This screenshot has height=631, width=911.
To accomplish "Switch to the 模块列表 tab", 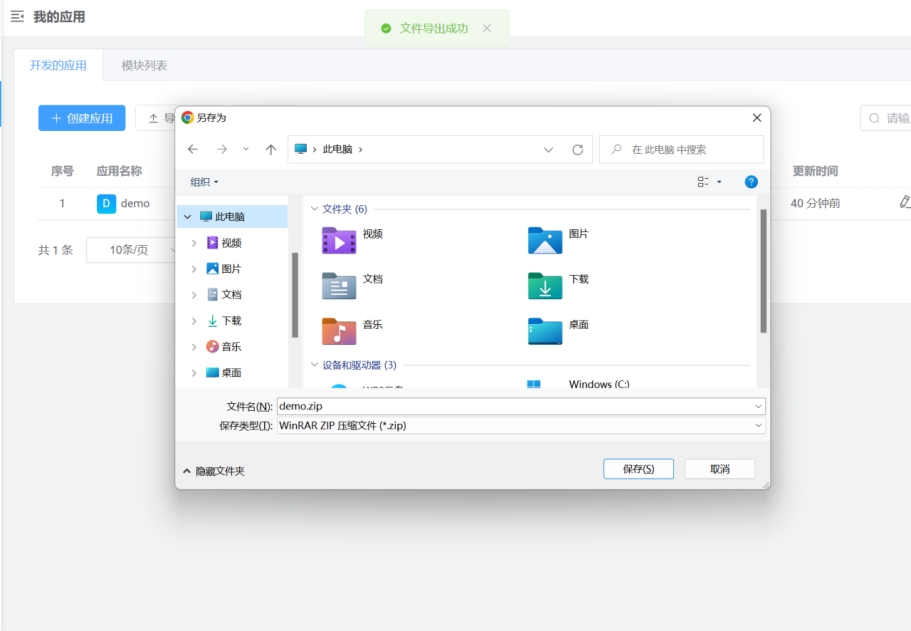I will point(144,65).
